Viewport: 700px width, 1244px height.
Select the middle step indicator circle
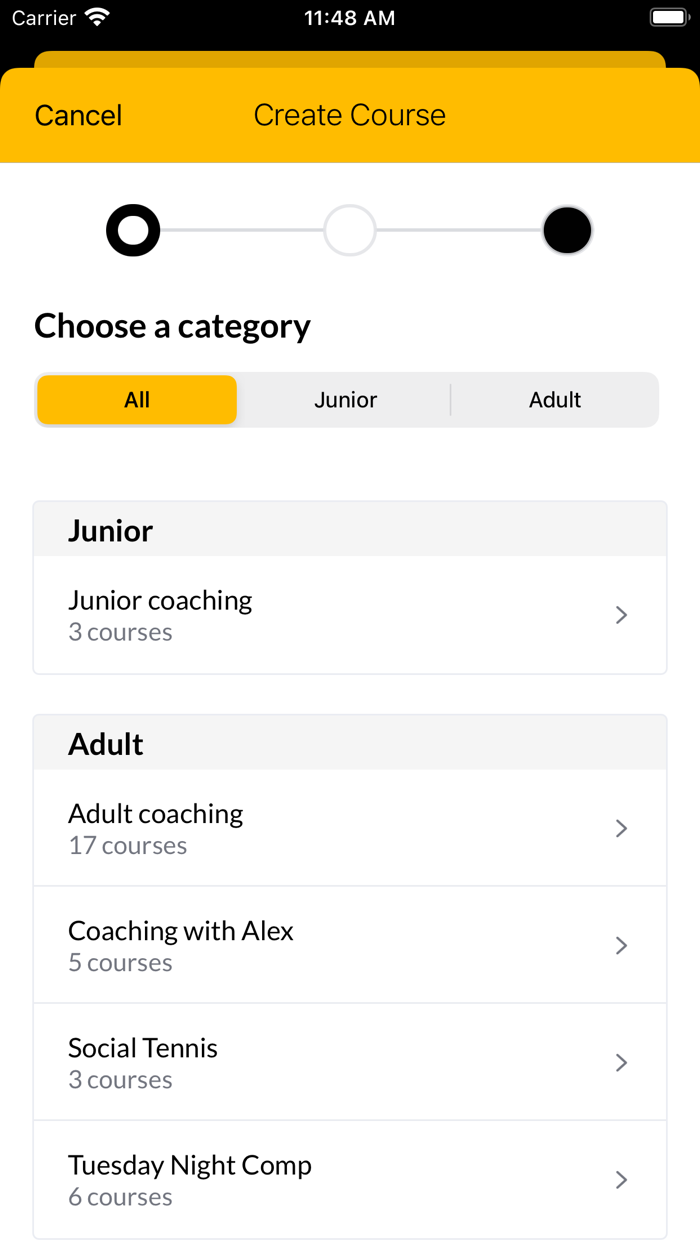(350, 230)
